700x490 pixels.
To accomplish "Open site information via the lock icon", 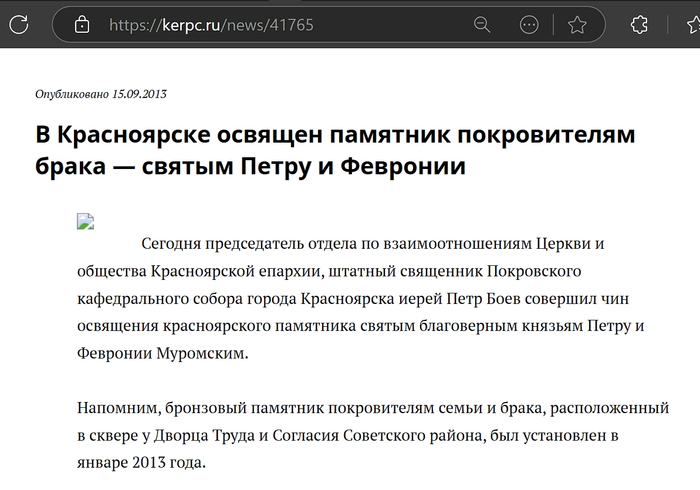I will pos(82,24).
